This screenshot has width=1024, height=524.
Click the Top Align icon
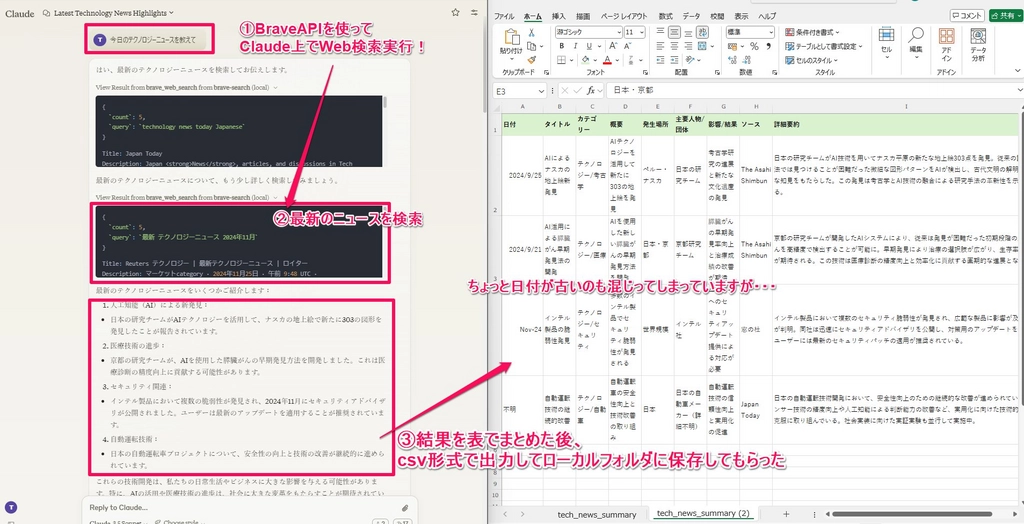point(660,32)
